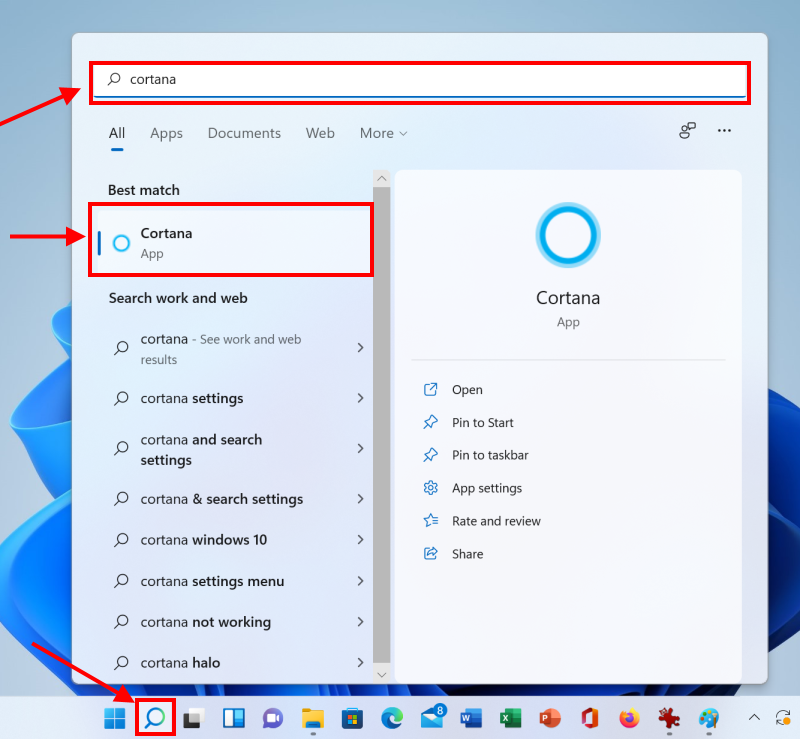Click scrollbar up arrow in results
Screen dimensions: 800x739
tap(382, 178)
